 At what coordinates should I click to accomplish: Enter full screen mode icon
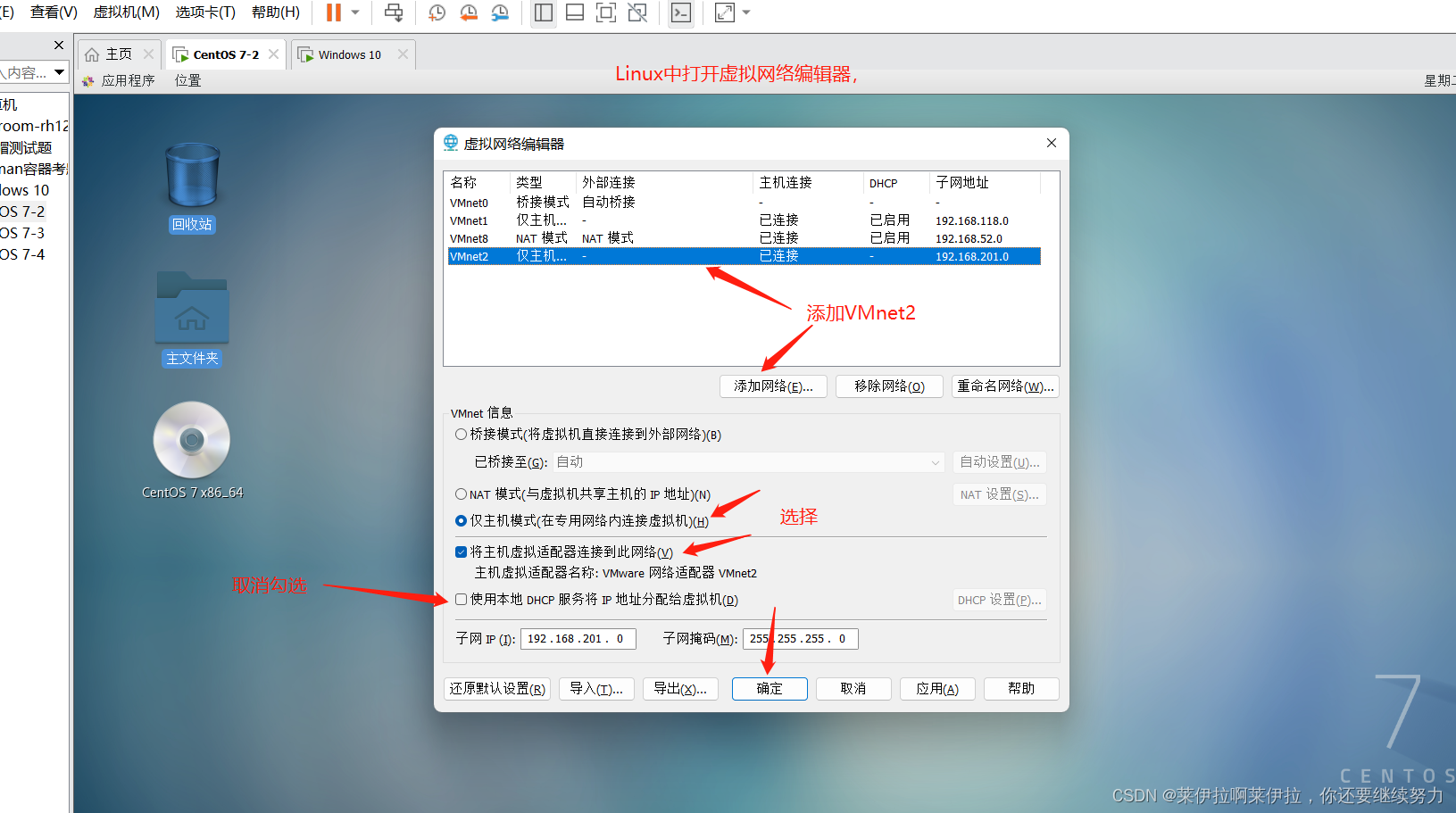606,12
